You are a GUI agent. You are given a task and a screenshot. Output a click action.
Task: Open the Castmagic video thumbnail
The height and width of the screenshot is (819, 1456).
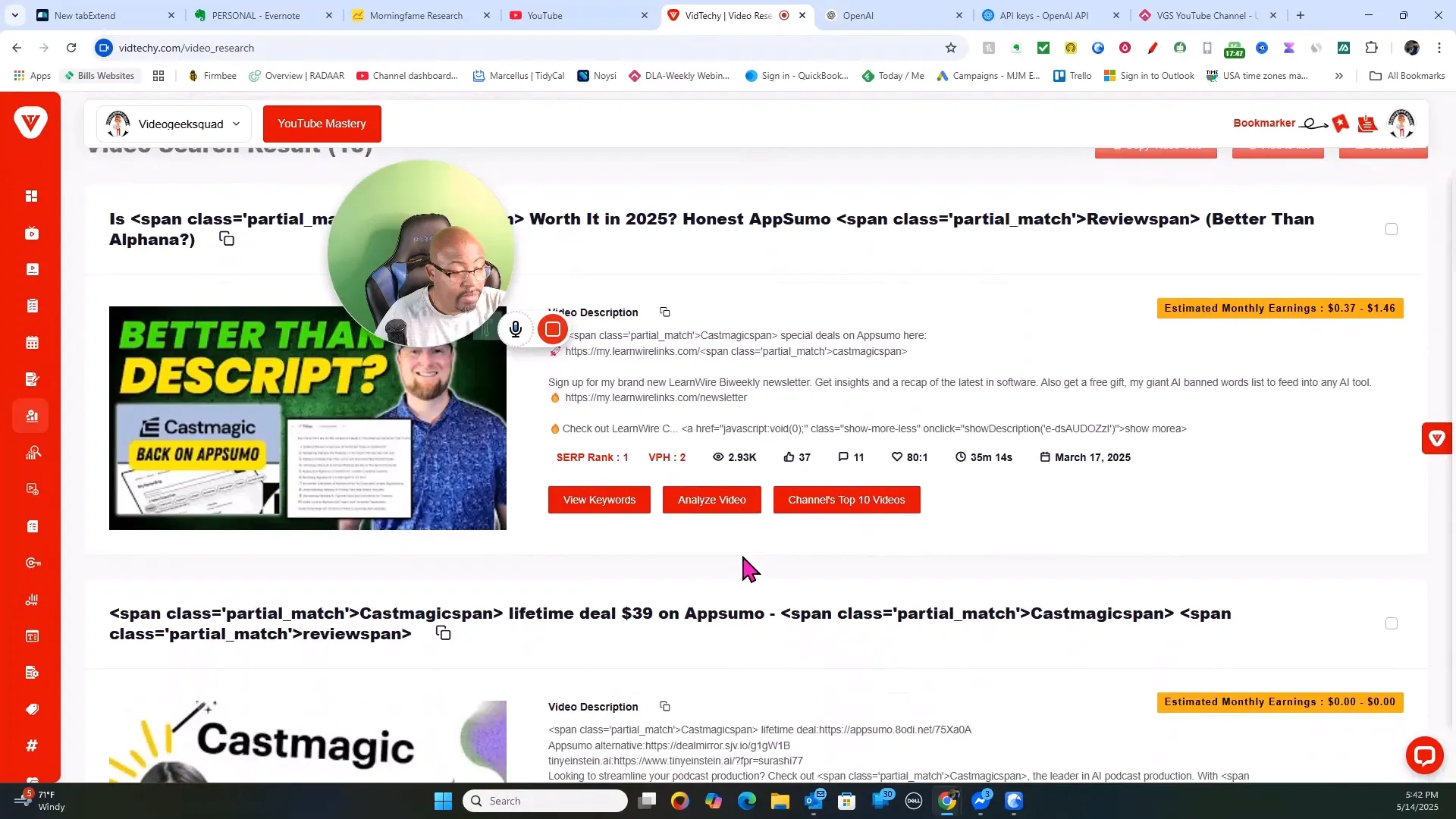coord(307,741)
